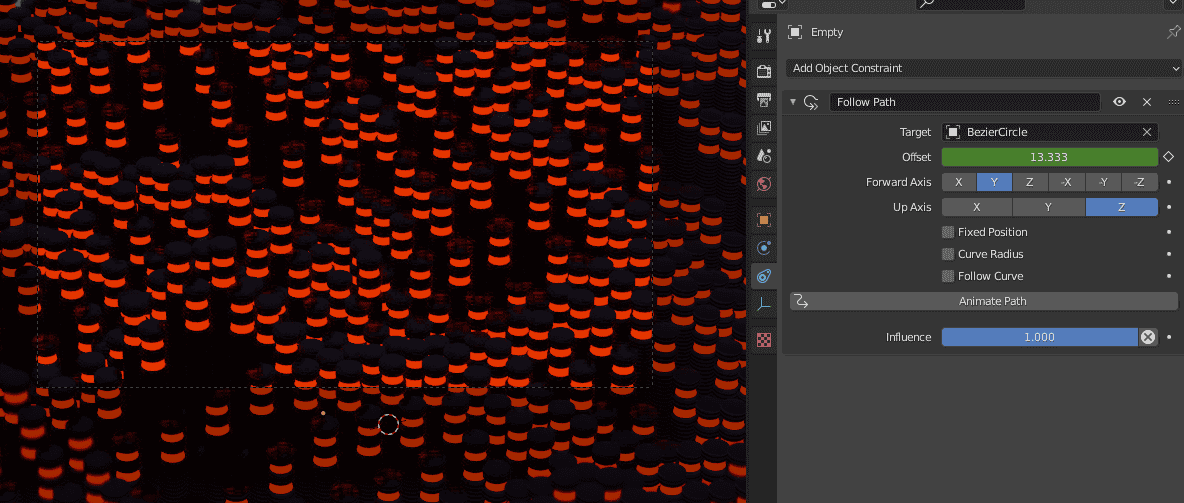This screenshot has height=503, width=1184.
Task: Enable the Curve Radius checkbox
Action: (x=948, y=254)
